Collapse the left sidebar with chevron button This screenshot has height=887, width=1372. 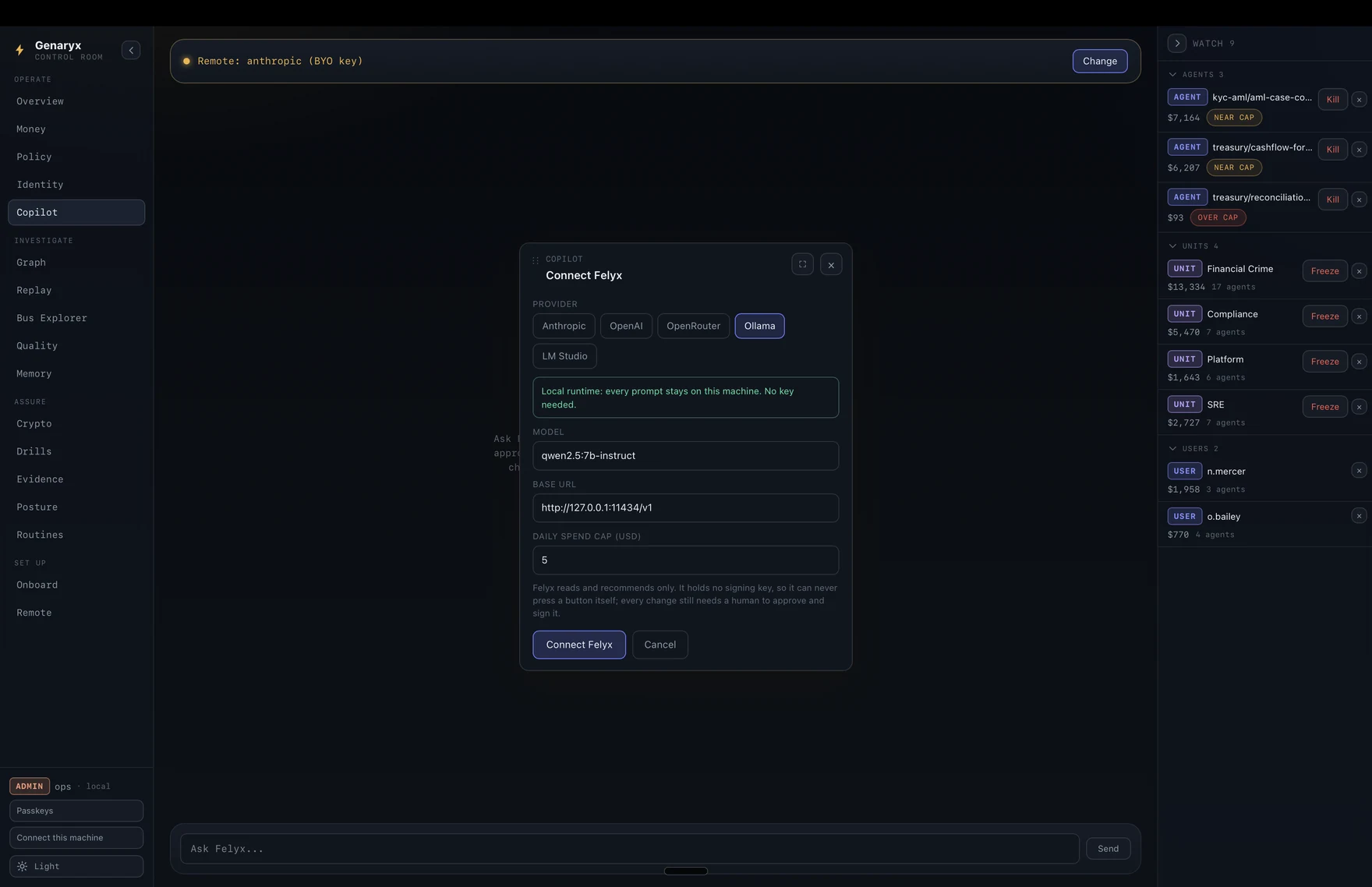coord(131,51)
